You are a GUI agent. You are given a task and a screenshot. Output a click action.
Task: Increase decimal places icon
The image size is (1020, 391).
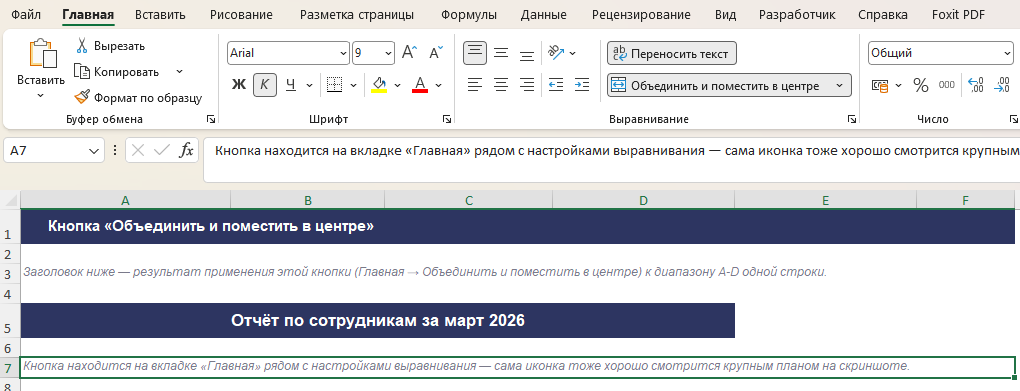point(976,85)
